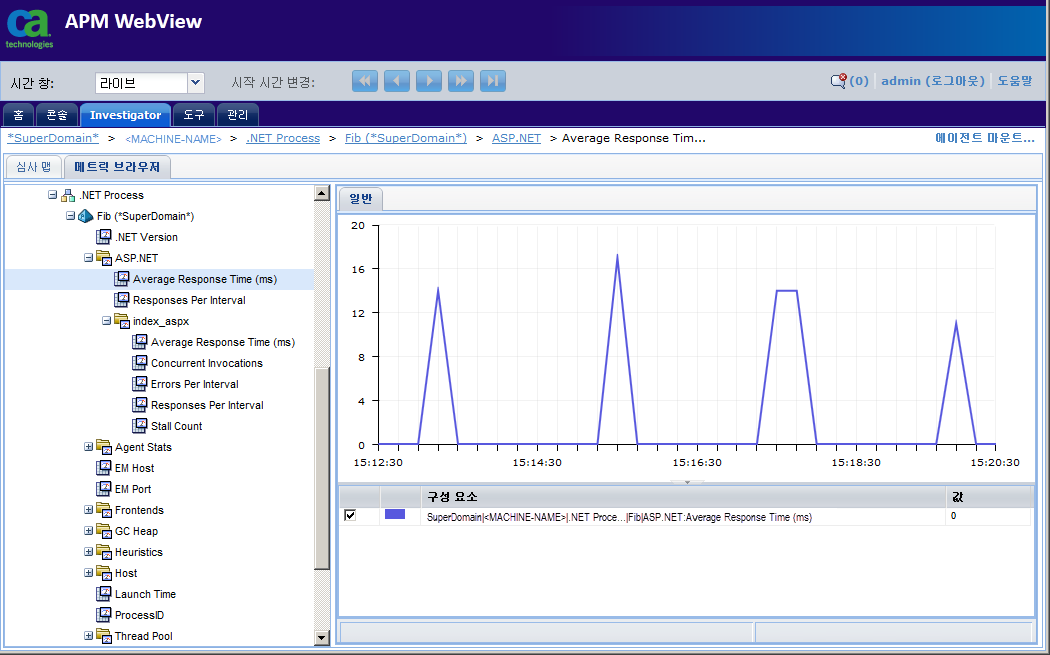Click the rewind to start playback button
Viewport: 1050px width, 655px height.
click(365, 81)
